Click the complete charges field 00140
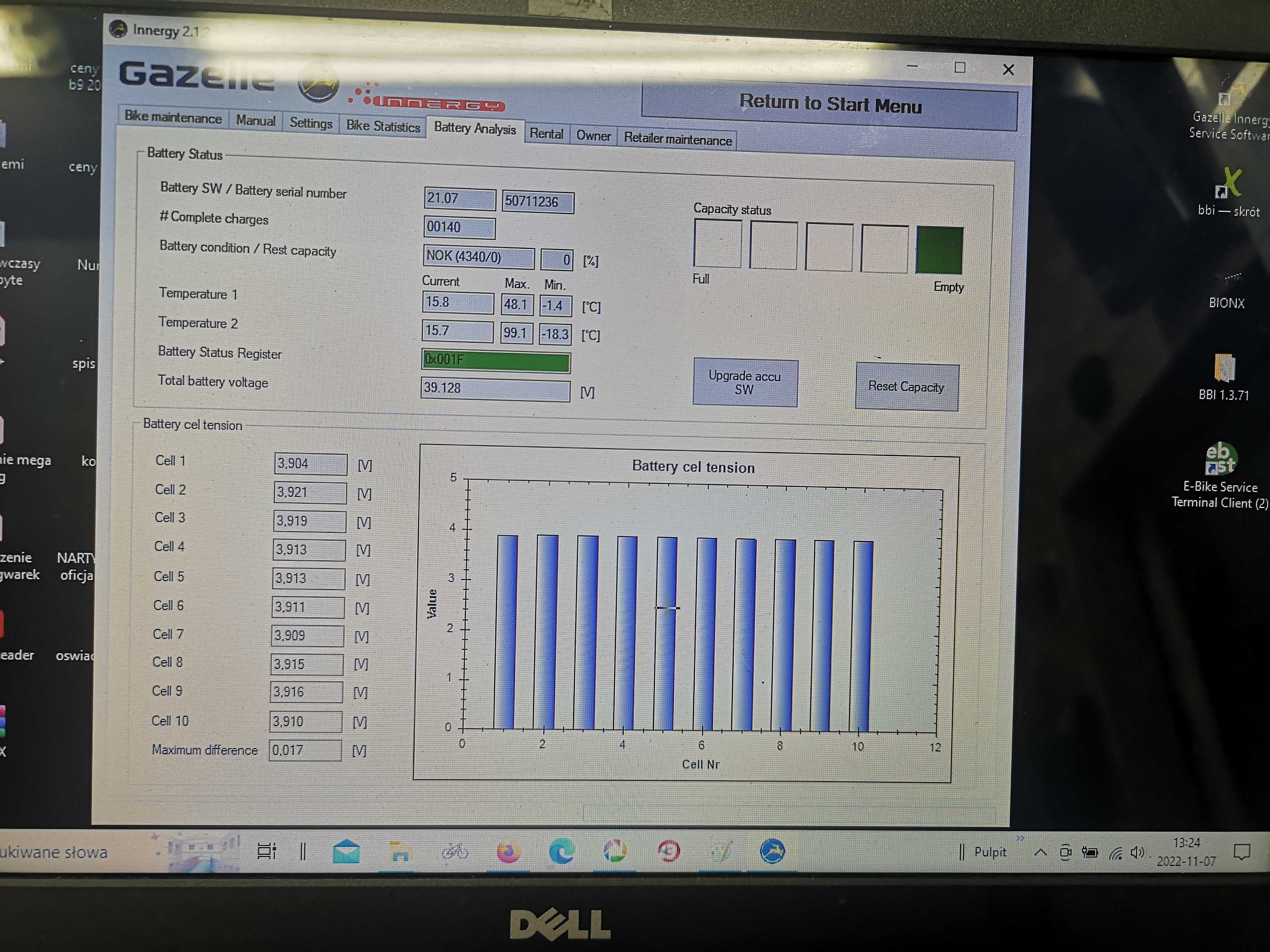The height and width of the screenshot is (952, 1270). pos(459,227)
